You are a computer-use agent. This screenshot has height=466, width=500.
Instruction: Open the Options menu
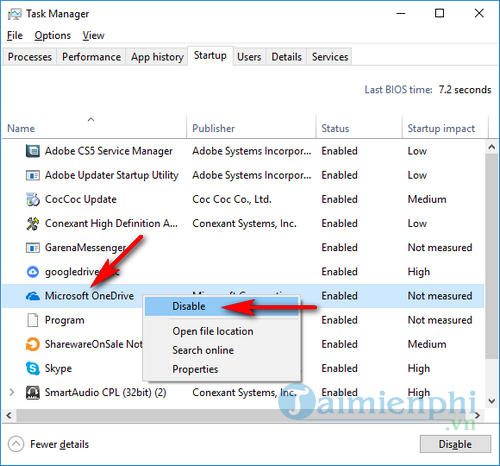click(x=53, y=35)
